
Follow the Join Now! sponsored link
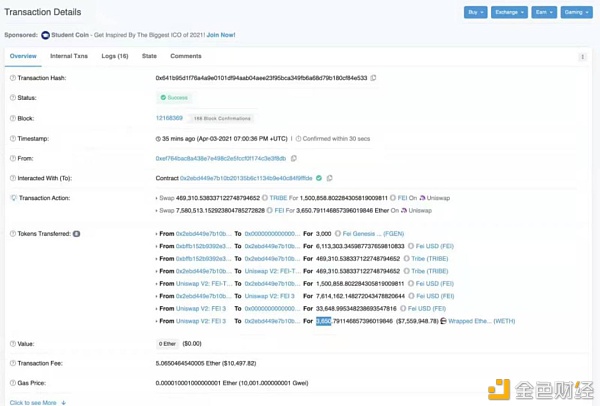coord(221,35)
